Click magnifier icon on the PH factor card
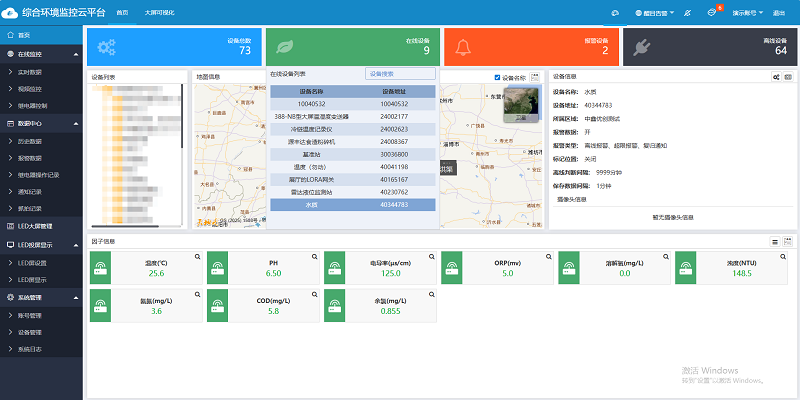The image size is (800, 400). tap(314, 257)
